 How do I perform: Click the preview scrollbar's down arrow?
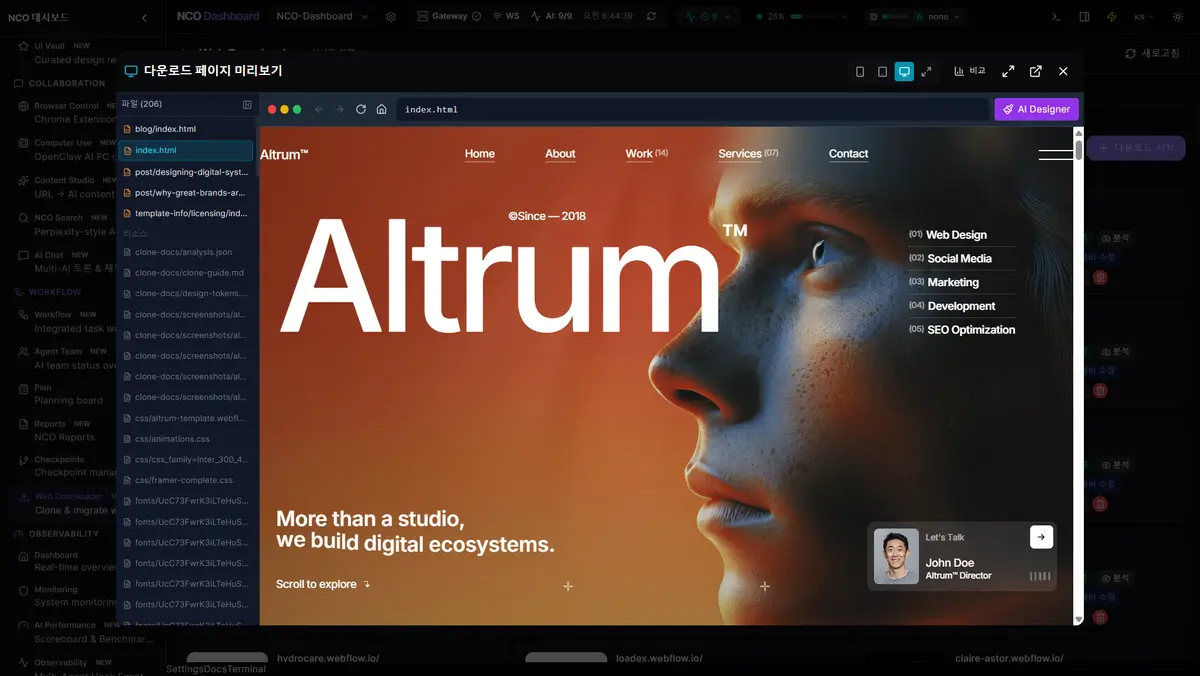(x=1078, y=619)
